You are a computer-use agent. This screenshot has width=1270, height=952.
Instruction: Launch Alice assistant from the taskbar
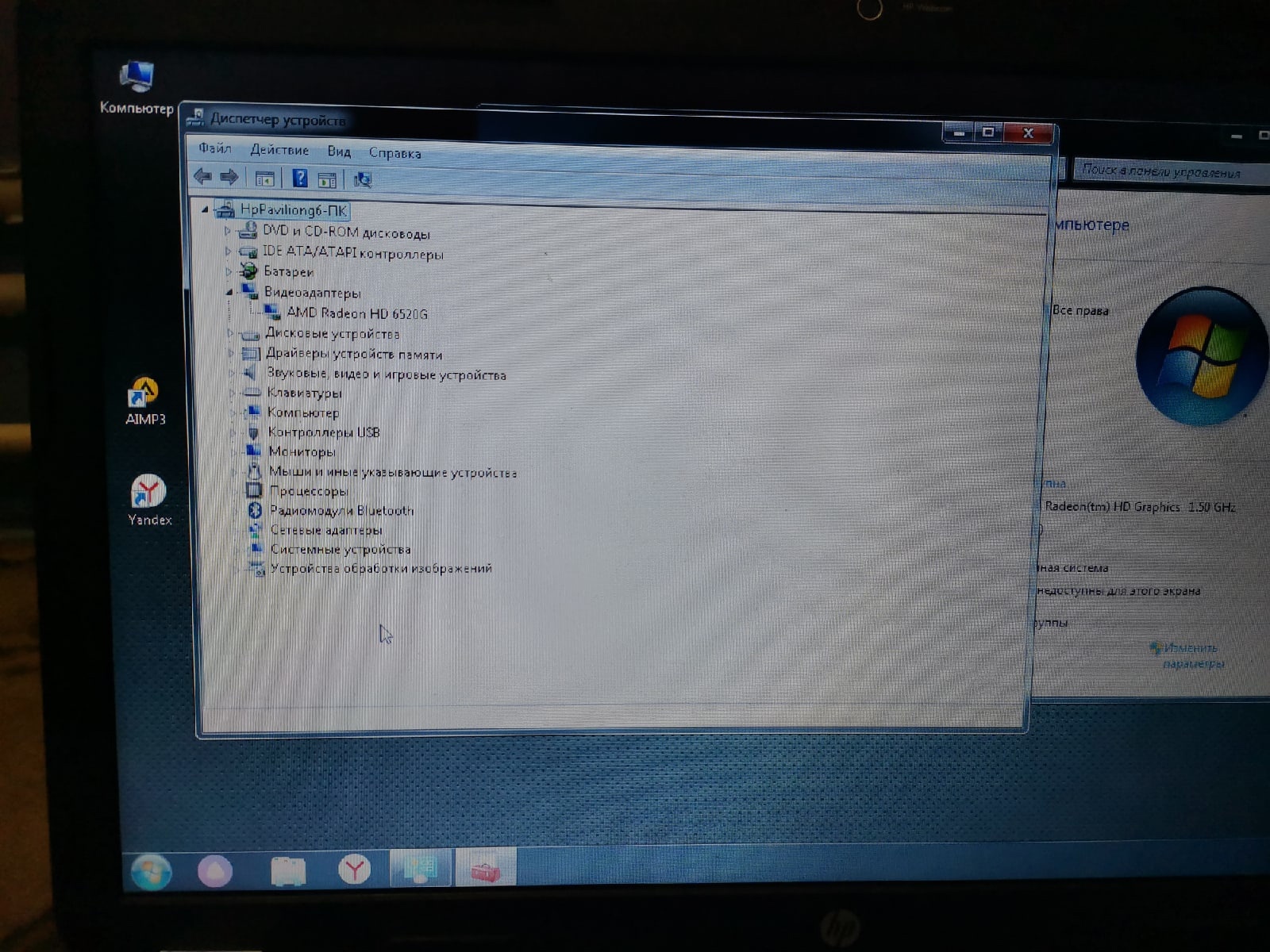click(215, 871)
